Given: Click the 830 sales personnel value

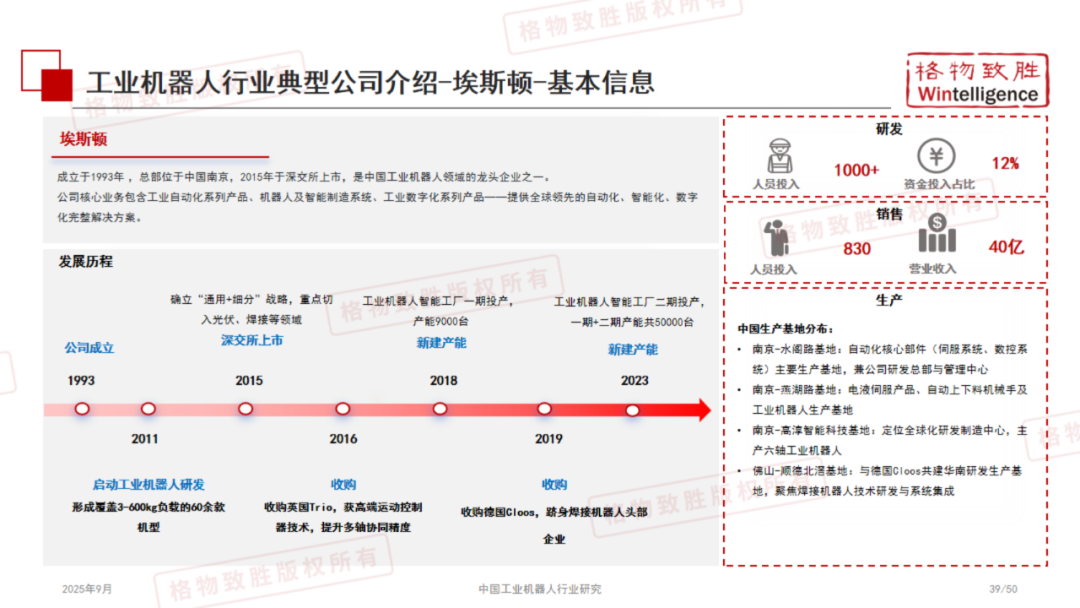Looking at the screenshot, I should coord(857,249).
